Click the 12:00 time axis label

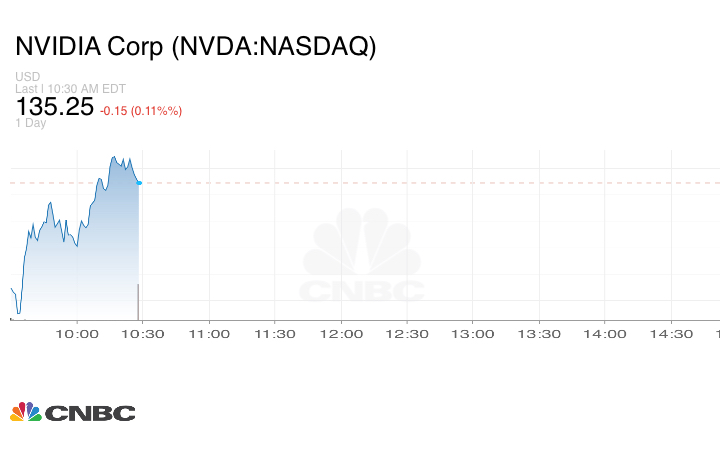[x=341, y=334]
